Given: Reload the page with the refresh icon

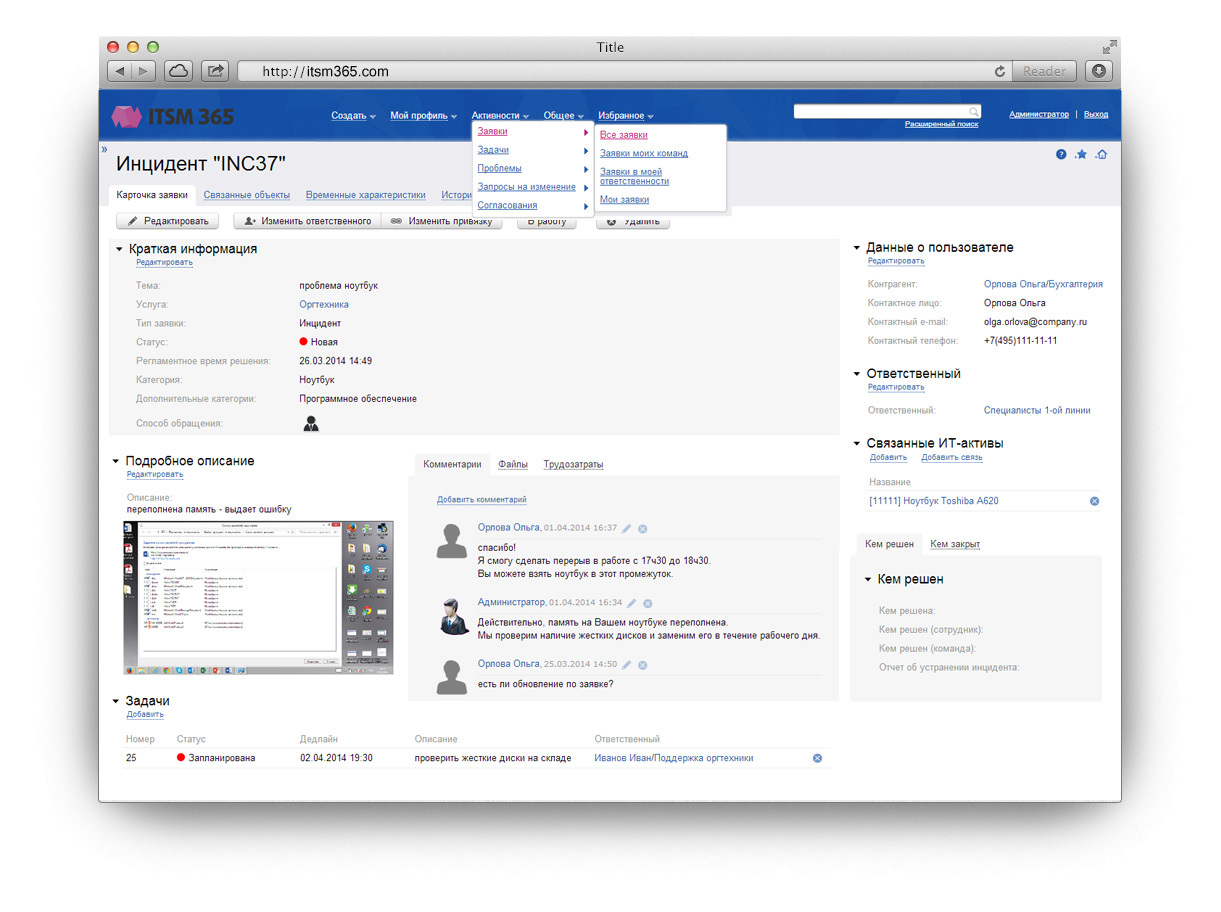Looking at the screenshot, I should pos(999,72).
